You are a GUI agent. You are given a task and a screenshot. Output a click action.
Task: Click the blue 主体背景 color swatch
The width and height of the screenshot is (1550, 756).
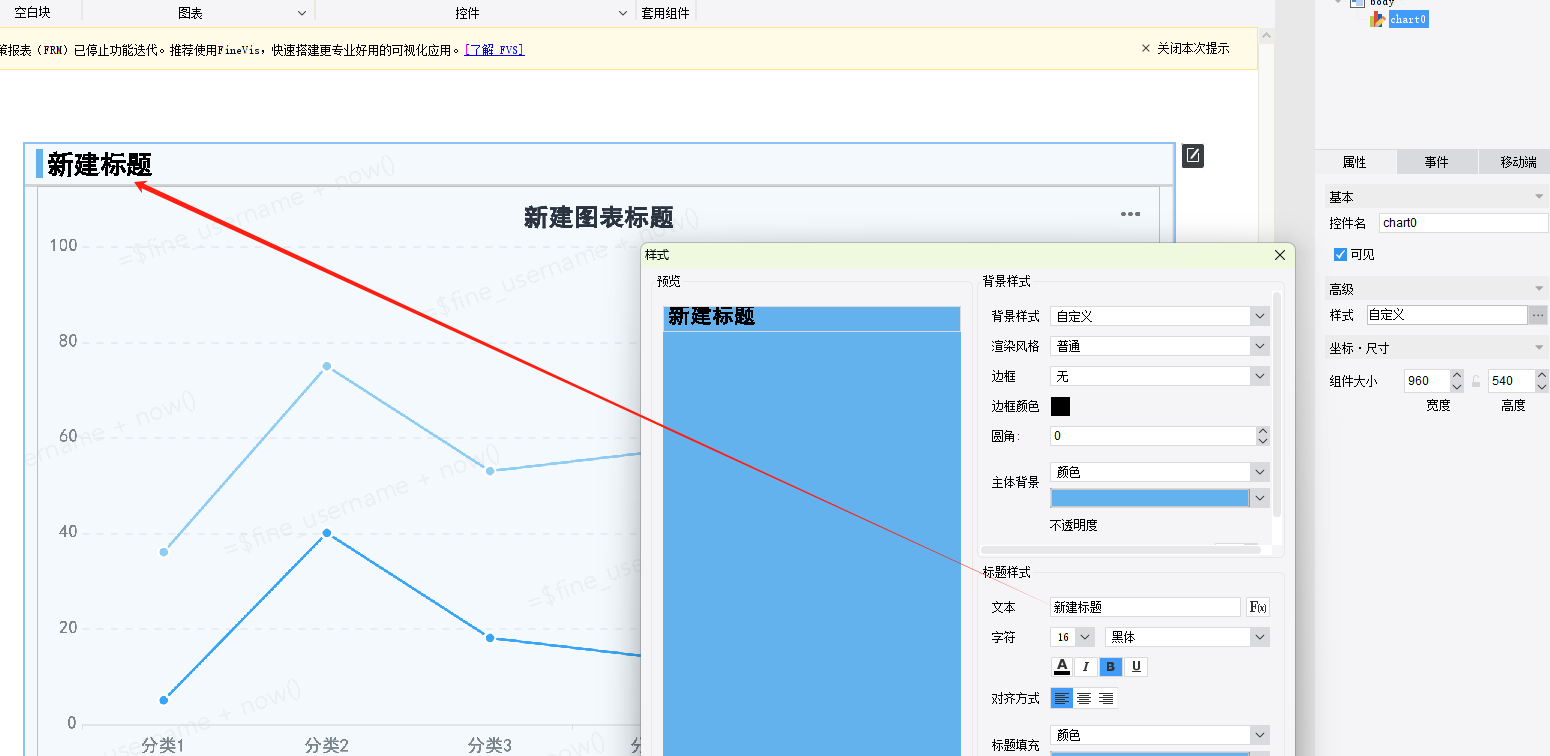coord(1150,497)
